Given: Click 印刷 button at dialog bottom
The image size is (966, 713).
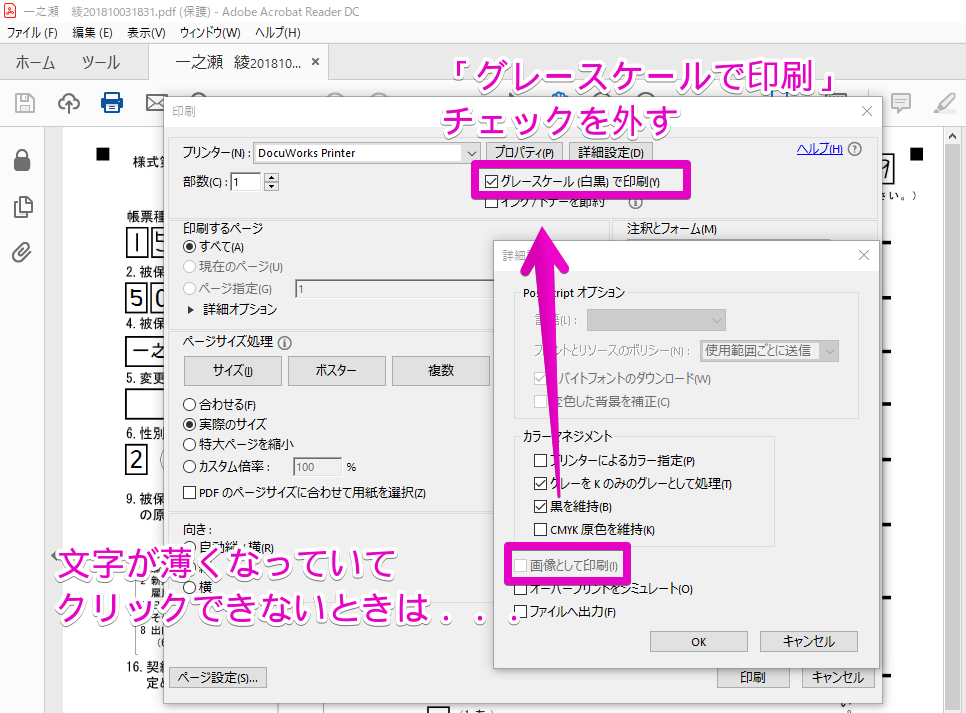Looking at the screenshot, I should (x=753, y=677).
